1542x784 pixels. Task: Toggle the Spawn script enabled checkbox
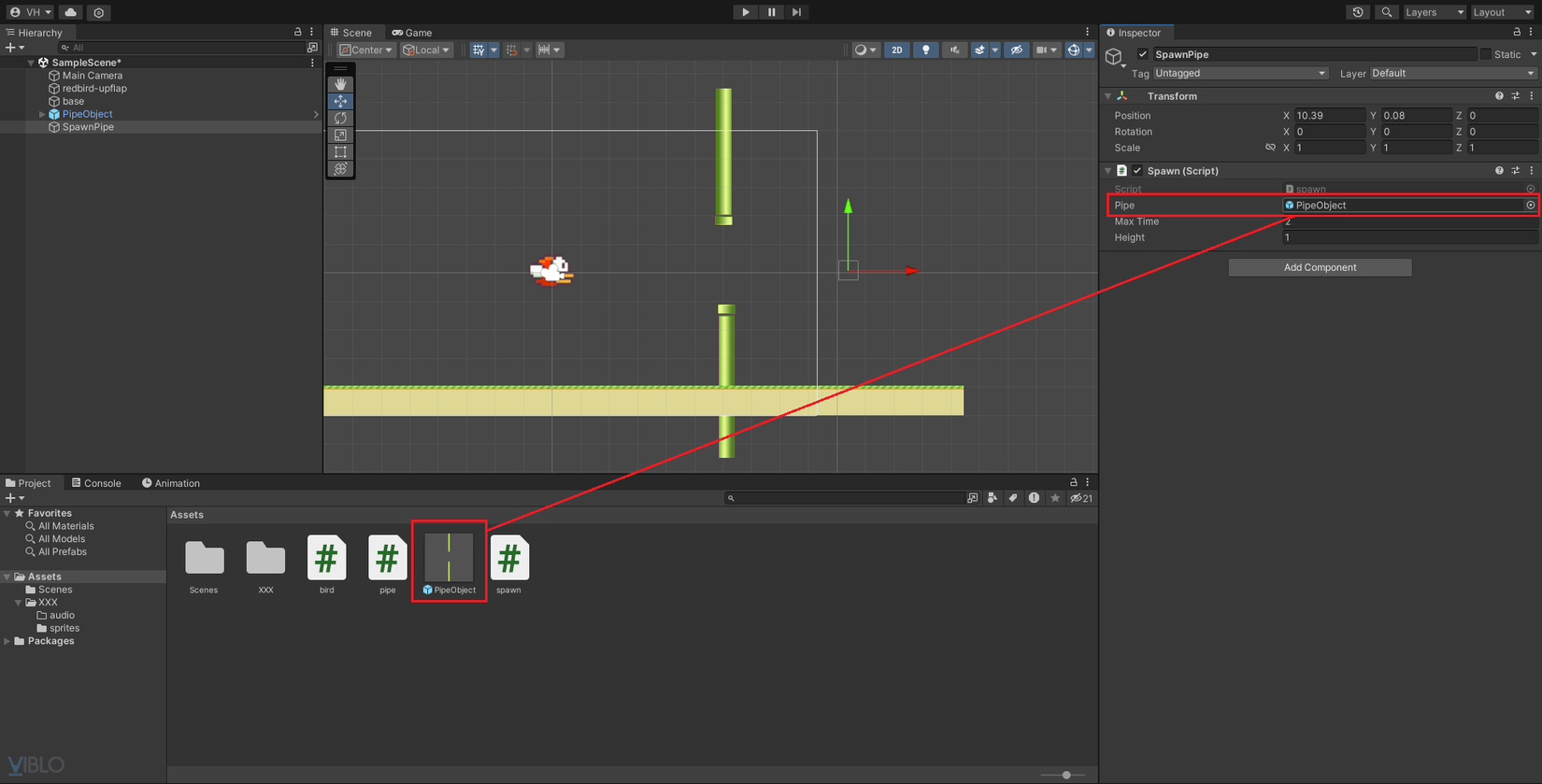[1137, 171]
